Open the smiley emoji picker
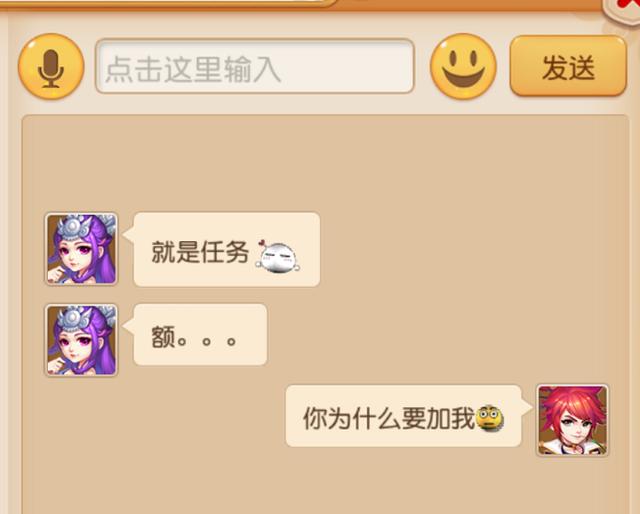This screenshot has width=640, height=514. pos(463,67)
